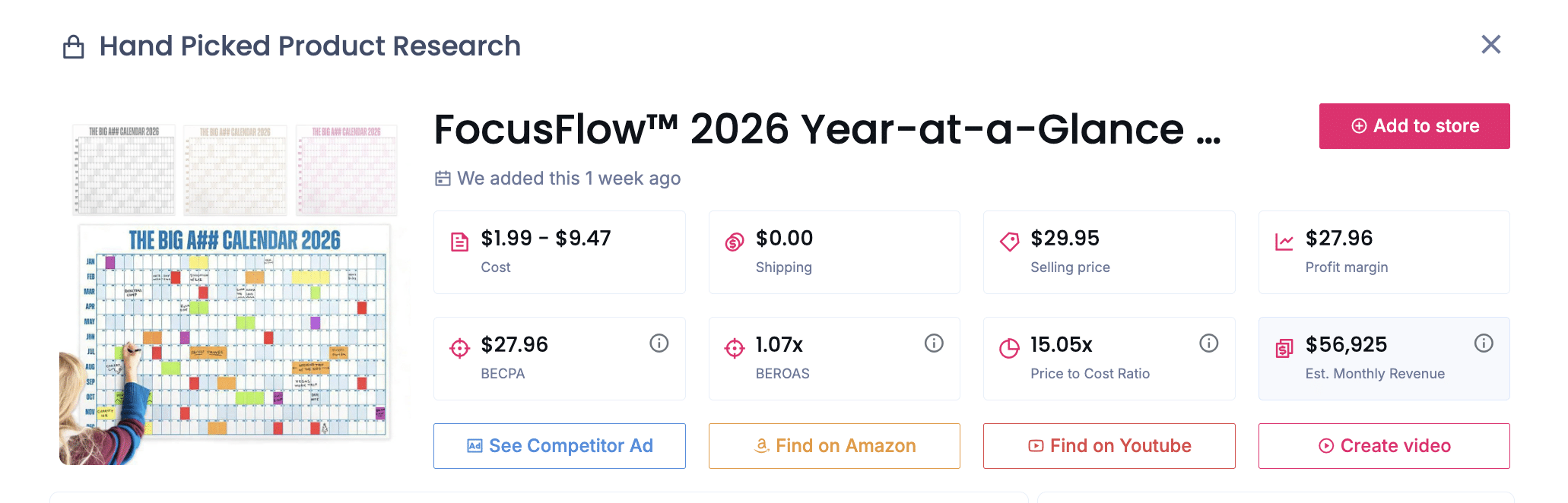Open See Competitor Ad
Screen dimensions: 1568x503
tap(560, 446)
